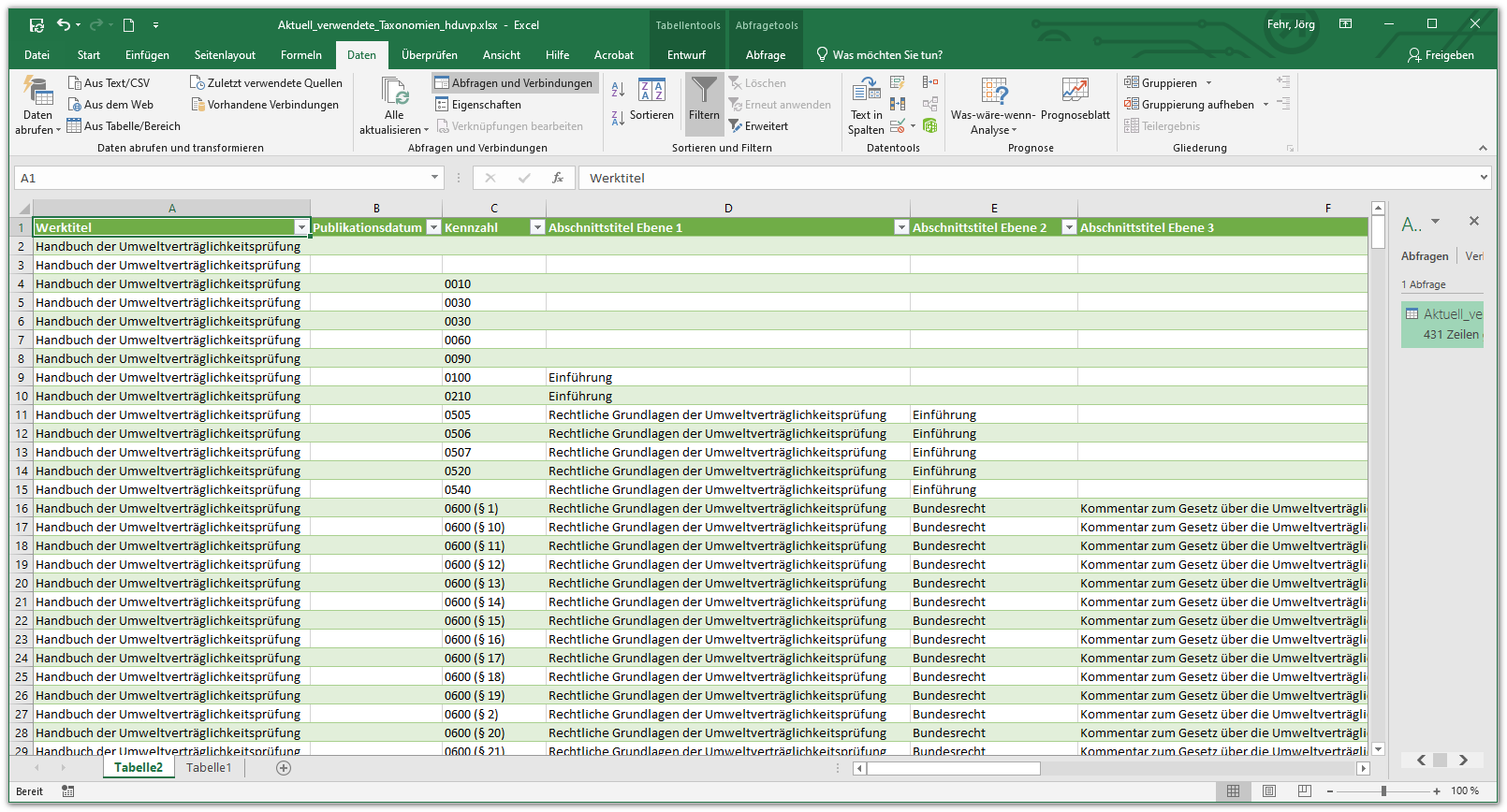Add a new sheet with plus icon

pos(284,768)
